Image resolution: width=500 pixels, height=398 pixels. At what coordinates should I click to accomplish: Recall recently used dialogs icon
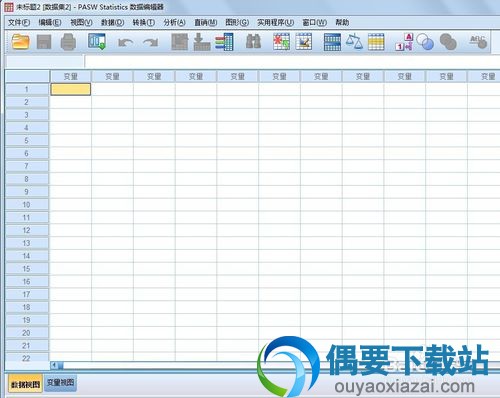pos(97,42)
